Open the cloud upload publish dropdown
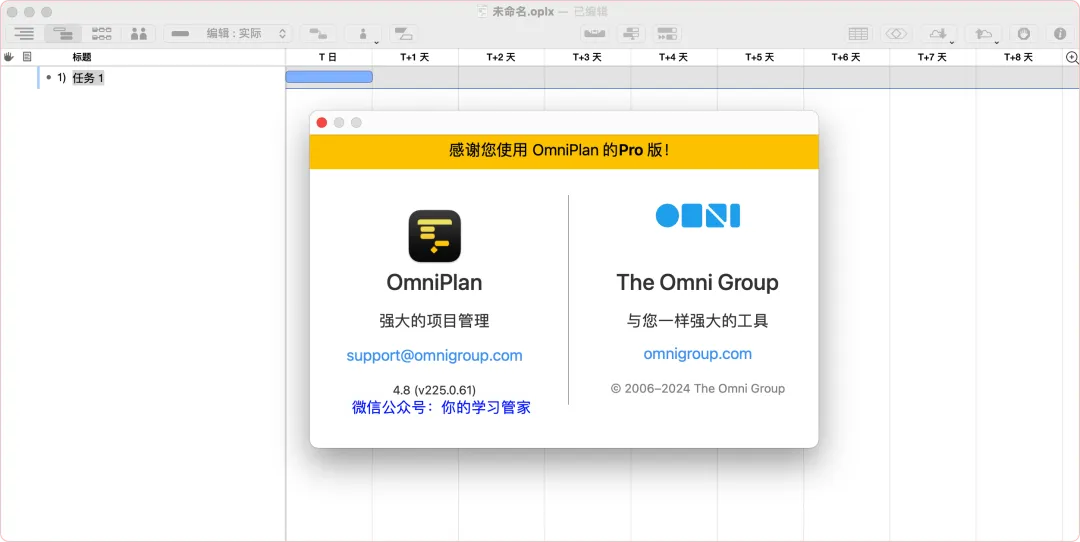This screenshot has height=542, width=1080. pos(983,33)
